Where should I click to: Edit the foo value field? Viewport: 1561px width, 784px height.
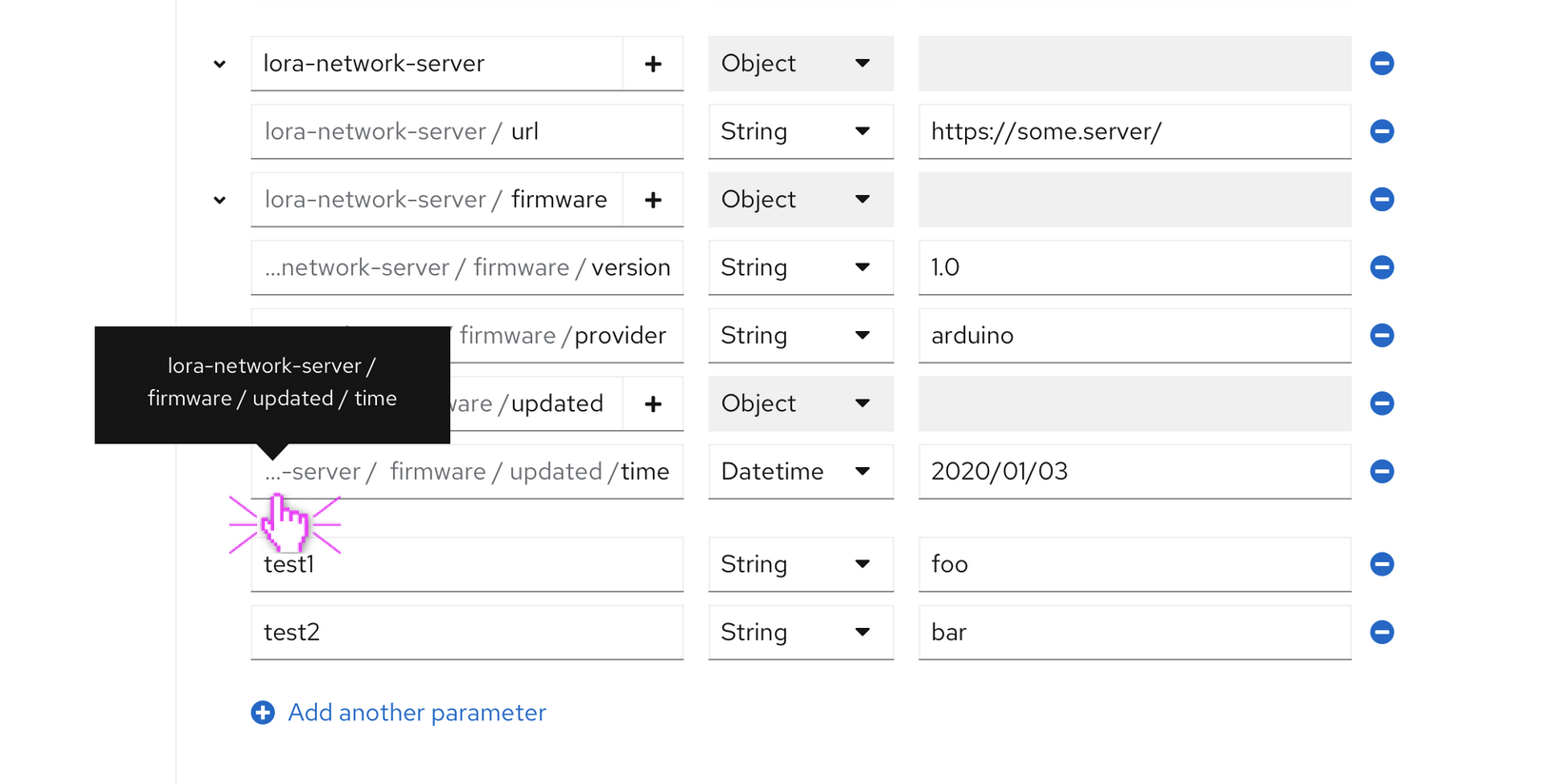1135,564
